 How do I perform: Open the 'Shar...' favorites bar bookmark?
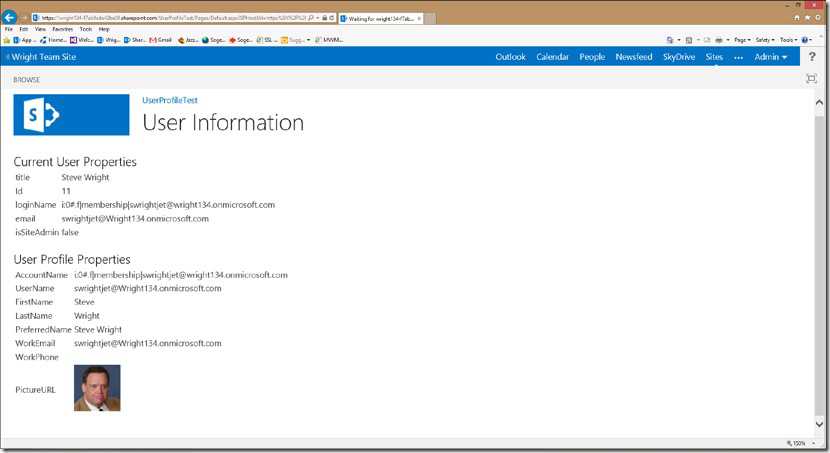pyautogui.click(x=134, y=40)
